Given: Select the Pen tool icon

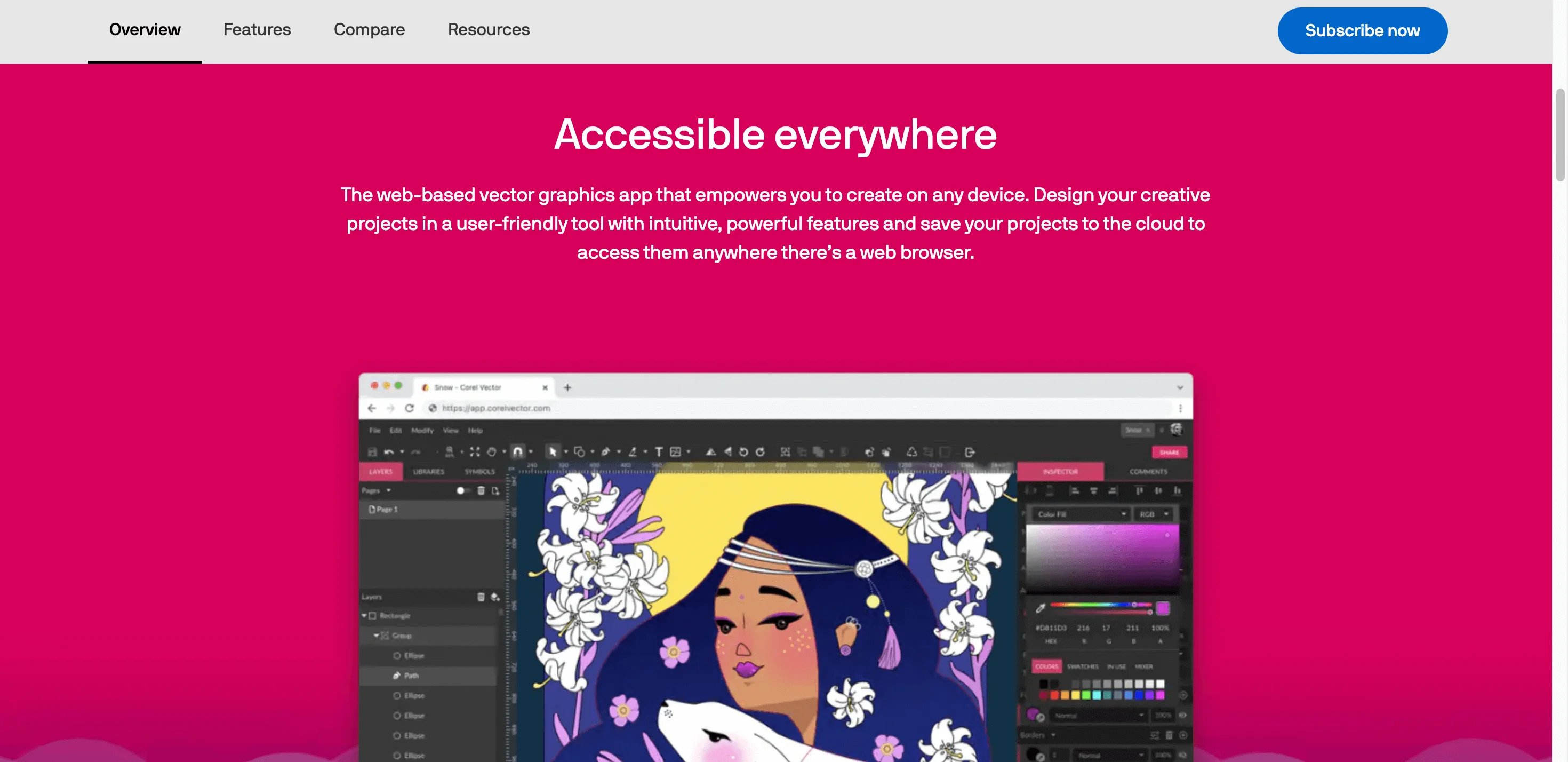Looking at the screenshot, I should coord(605,451).
